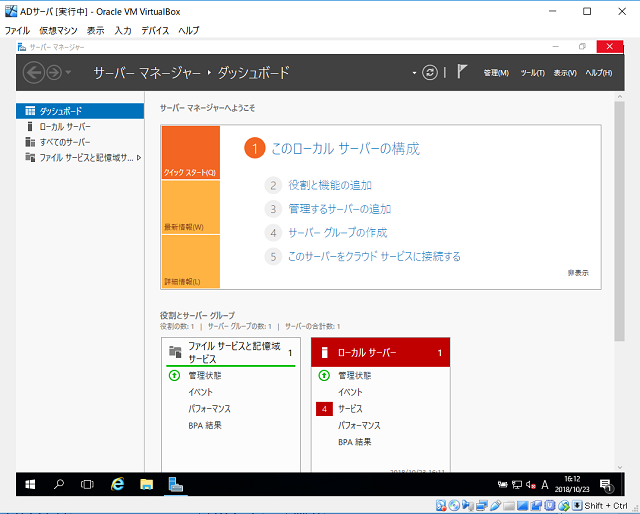640x514 pixels.
Task: Click 非表示 to hide welcome panel
Action: (x=578, y=273)
